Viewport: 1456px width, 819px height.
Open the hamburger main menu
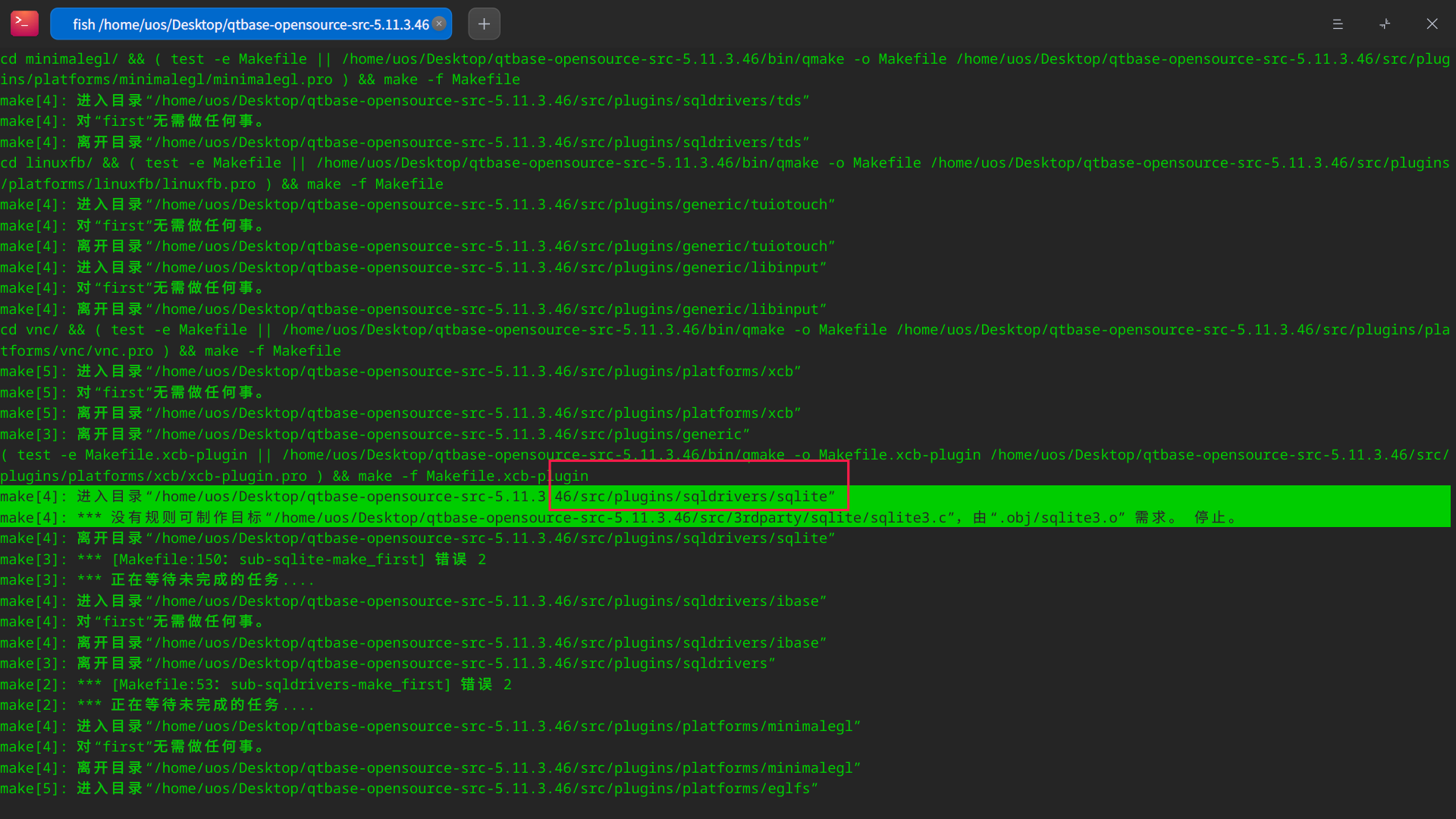click(1338, 24)
